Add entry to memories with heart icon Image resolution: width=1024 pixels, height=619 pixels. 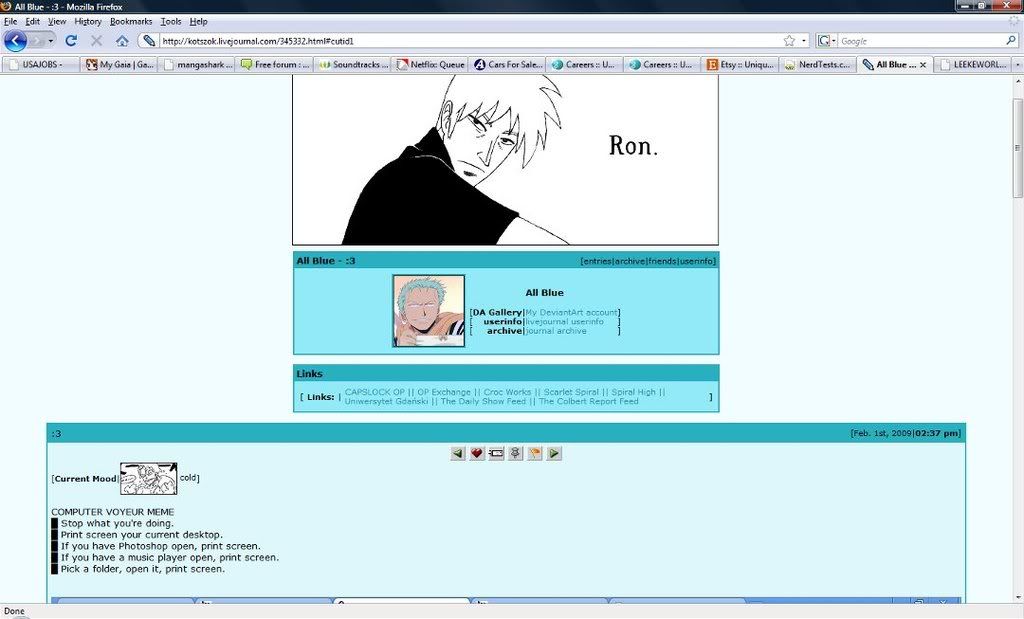(x=477, y=453)
